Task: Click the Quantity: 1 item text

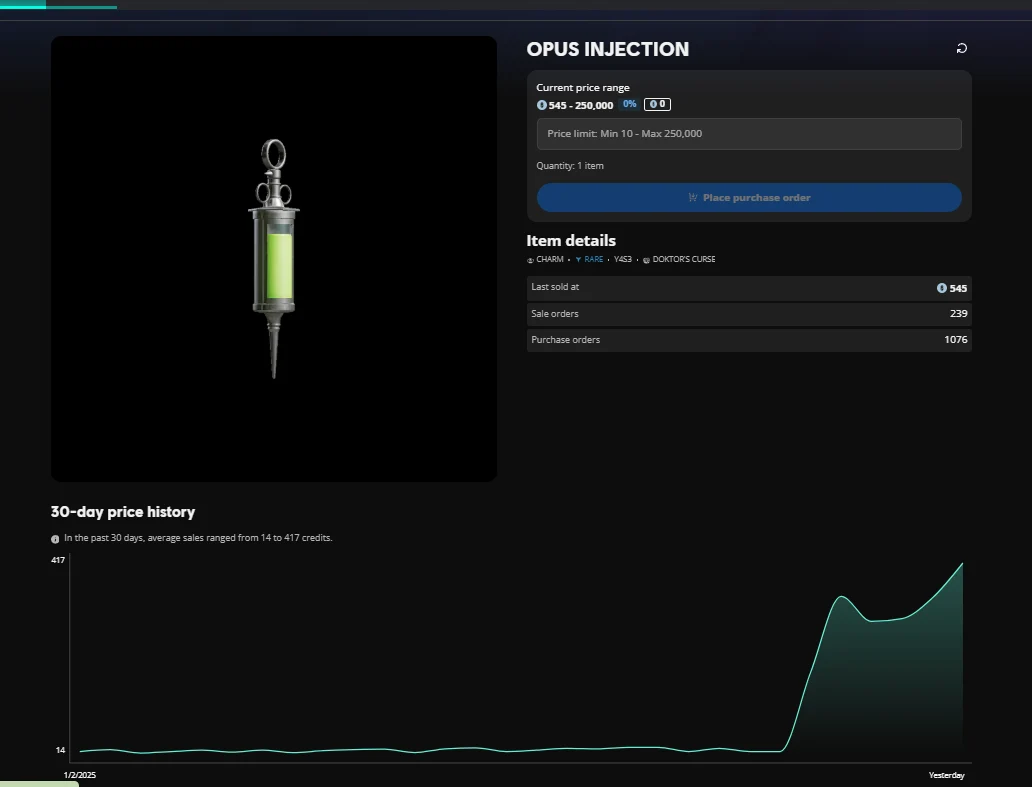Action: pos(570,166)
